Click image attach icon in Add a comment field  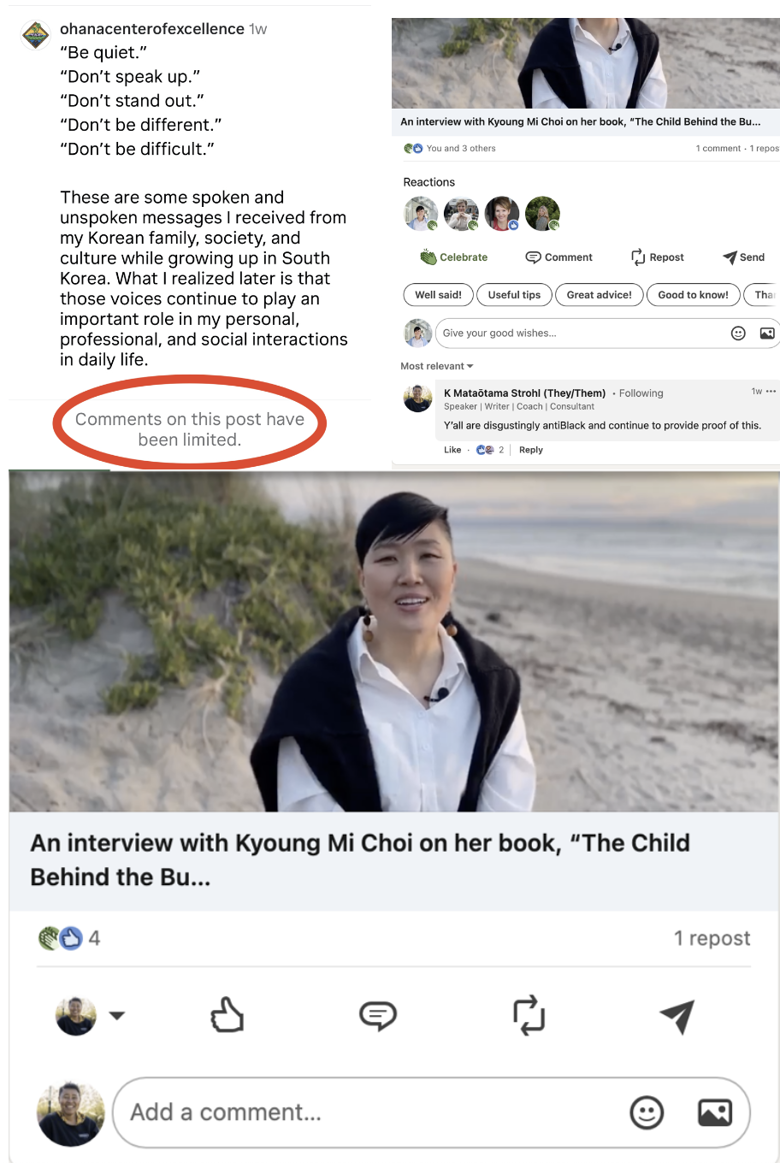click(715, 1113)
